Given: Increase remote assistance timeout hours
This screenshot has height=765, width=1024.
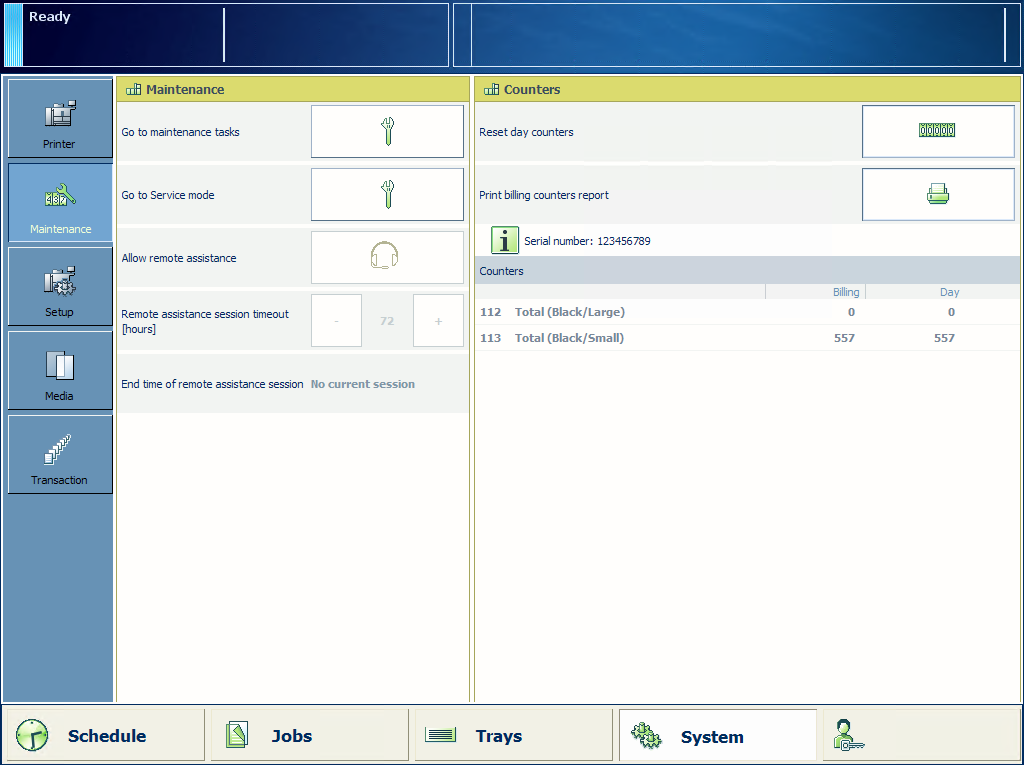Looking at the screenshot, I should click(438, 321).
